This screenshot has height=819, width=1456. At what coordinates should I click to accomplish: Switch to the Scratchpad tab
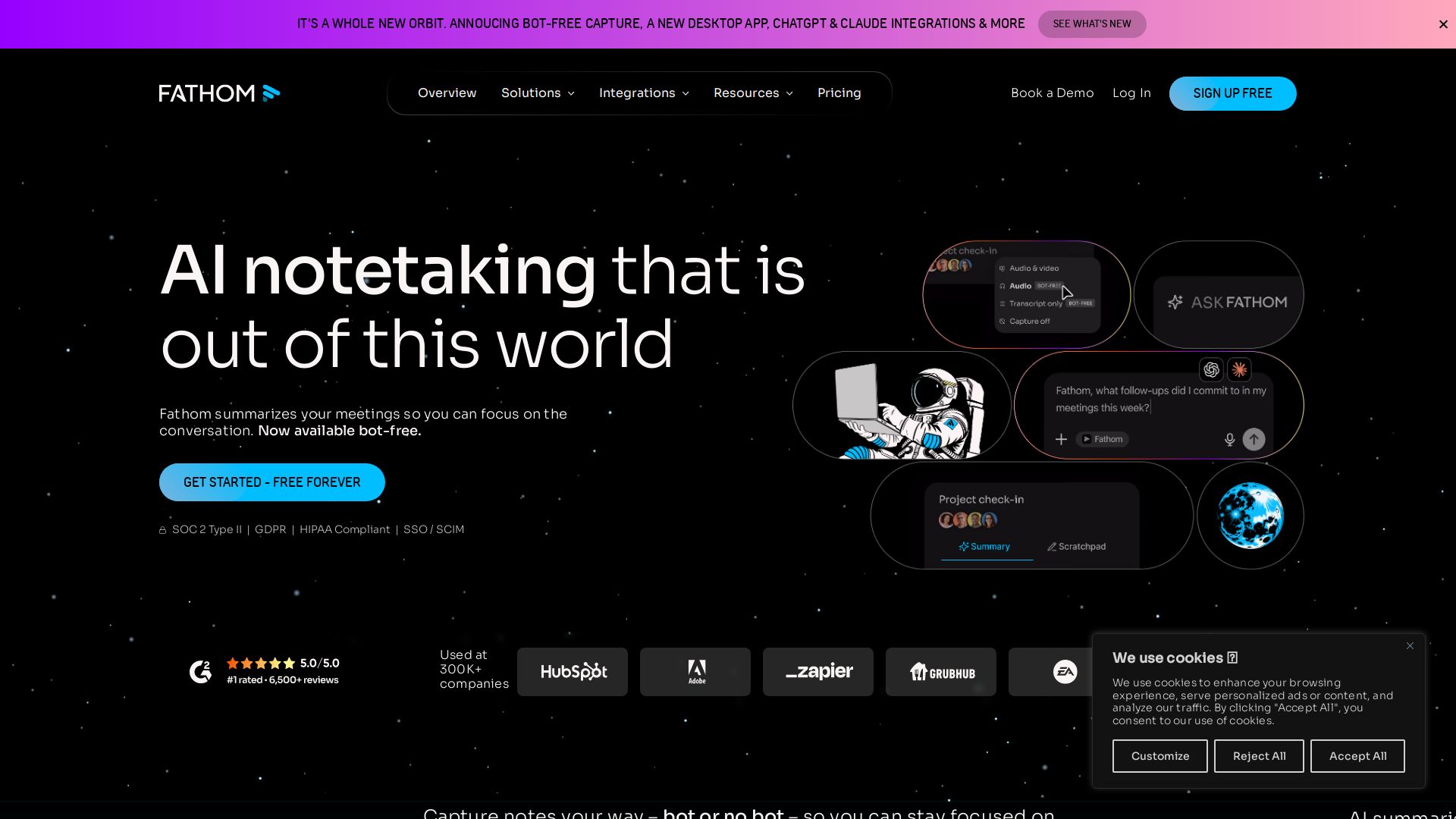pos(1076,547)
